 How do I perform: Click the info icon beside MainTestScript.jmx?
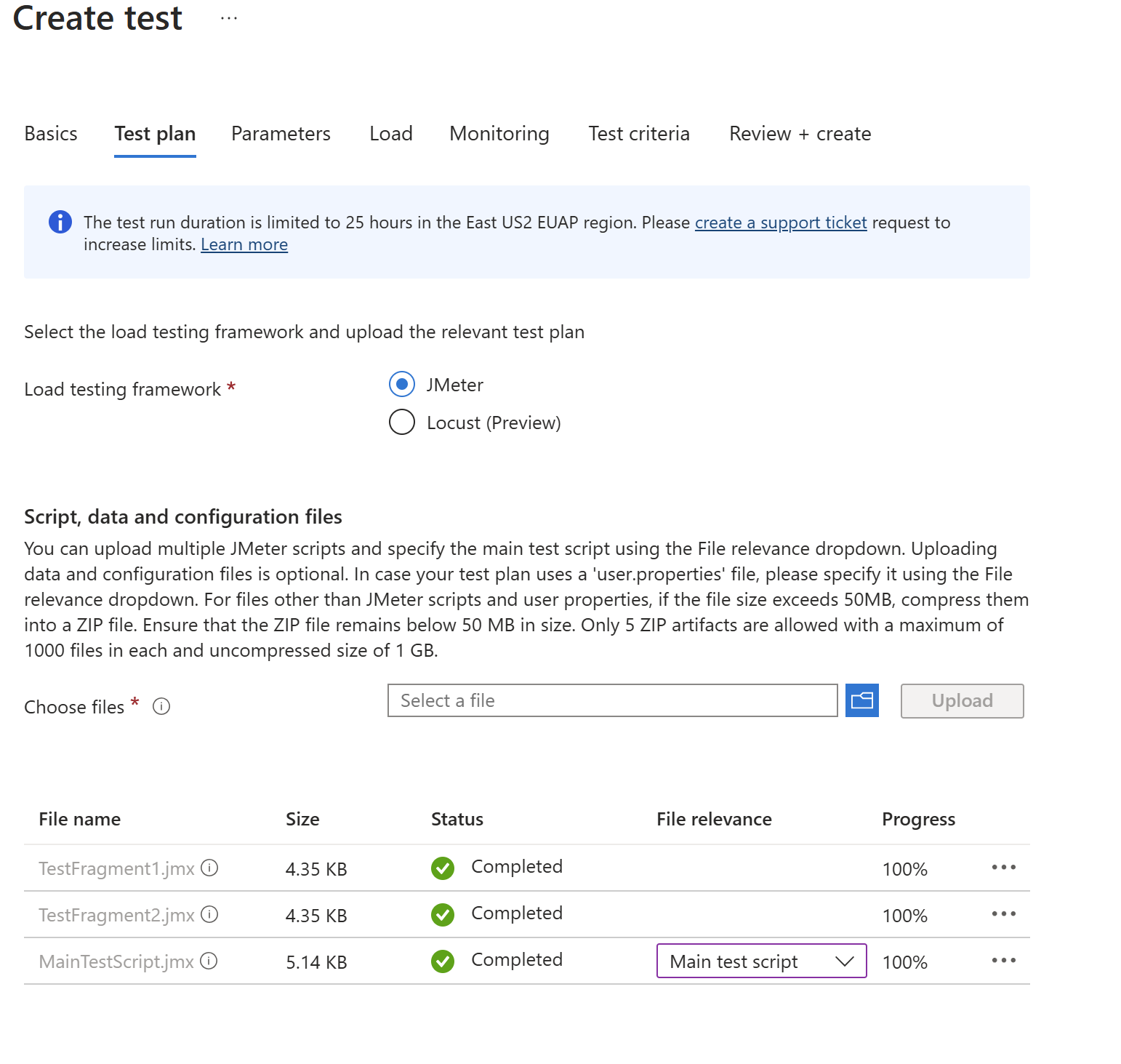point(209,961)
